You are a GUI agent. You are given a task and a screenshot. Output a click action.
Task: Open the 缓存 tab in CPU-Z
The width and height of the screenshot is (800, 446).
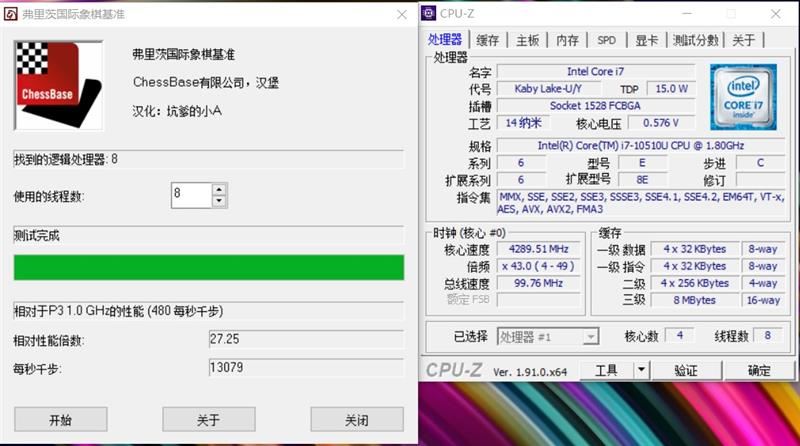487,40
